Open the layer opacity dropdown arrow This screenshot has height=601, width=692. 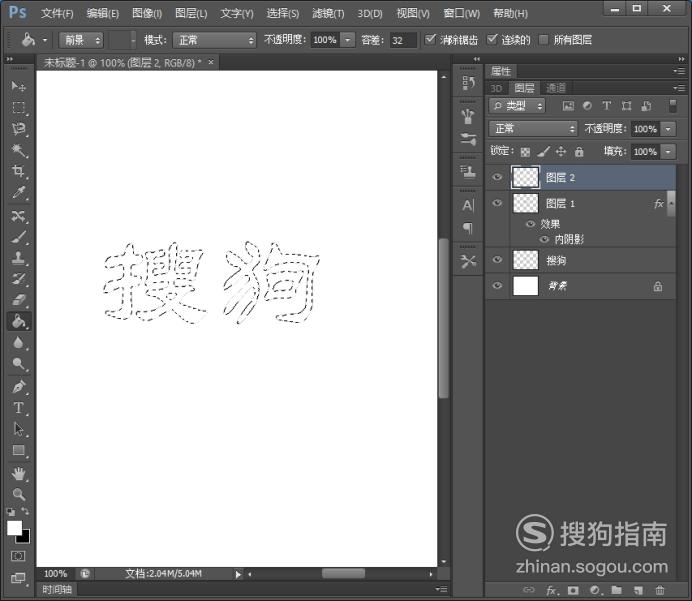coord(668,129)
